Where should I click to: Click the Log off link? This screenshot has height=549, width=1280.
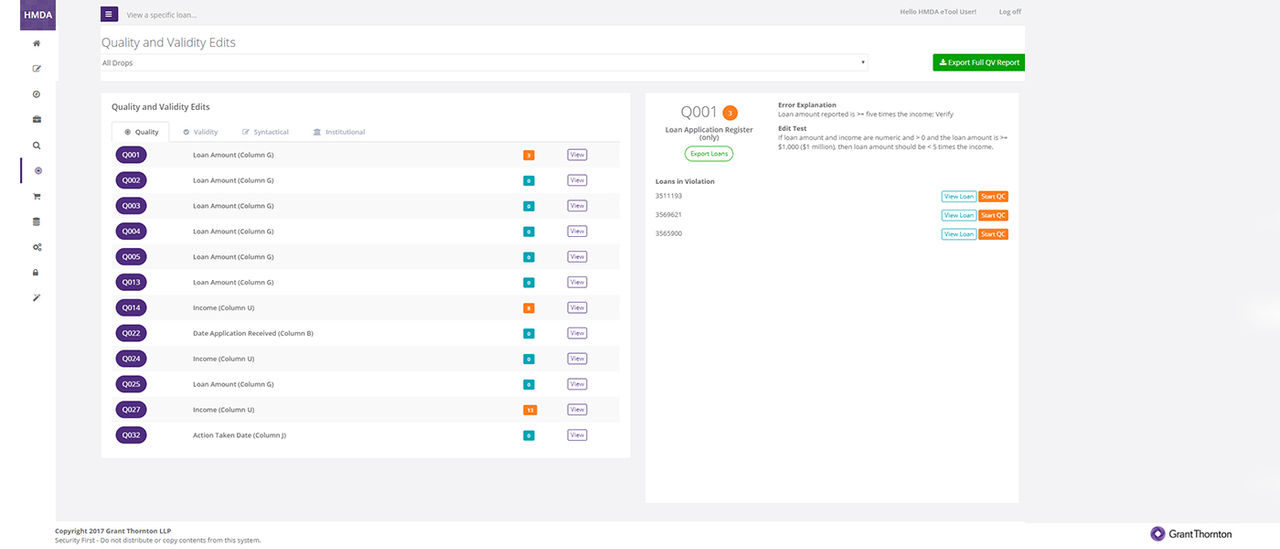[1010, 12]
